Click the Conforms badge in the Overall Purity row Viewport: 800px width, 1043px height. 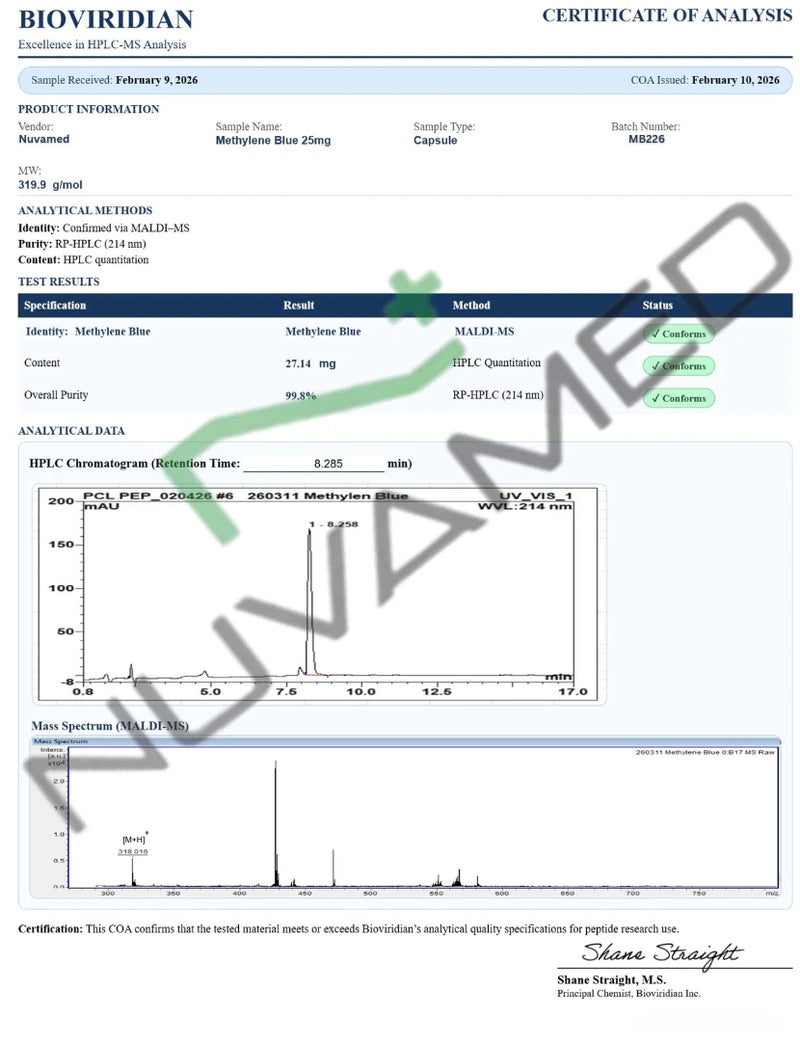click(678, 398)
